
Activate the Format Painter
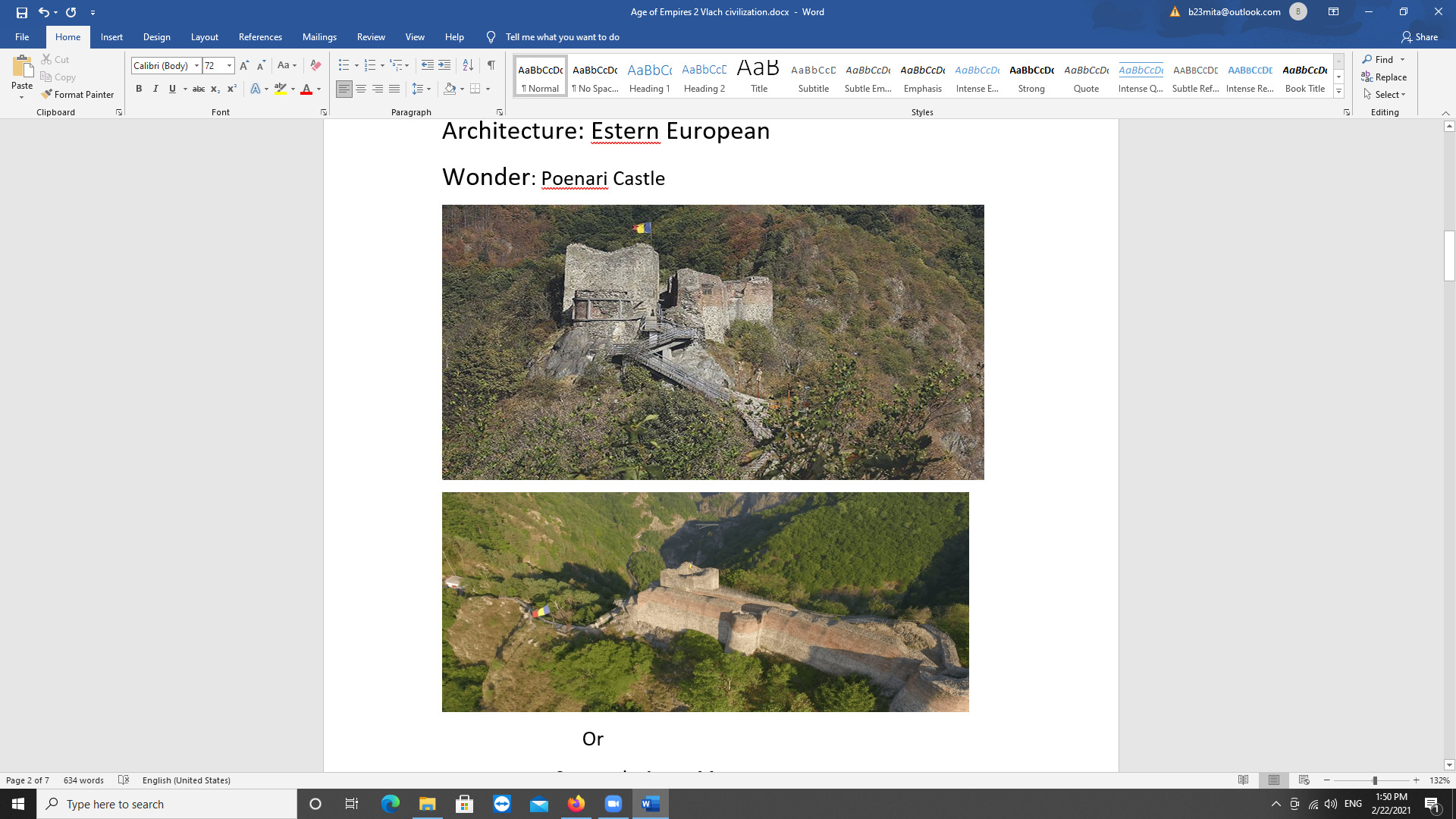pos(78,94)
